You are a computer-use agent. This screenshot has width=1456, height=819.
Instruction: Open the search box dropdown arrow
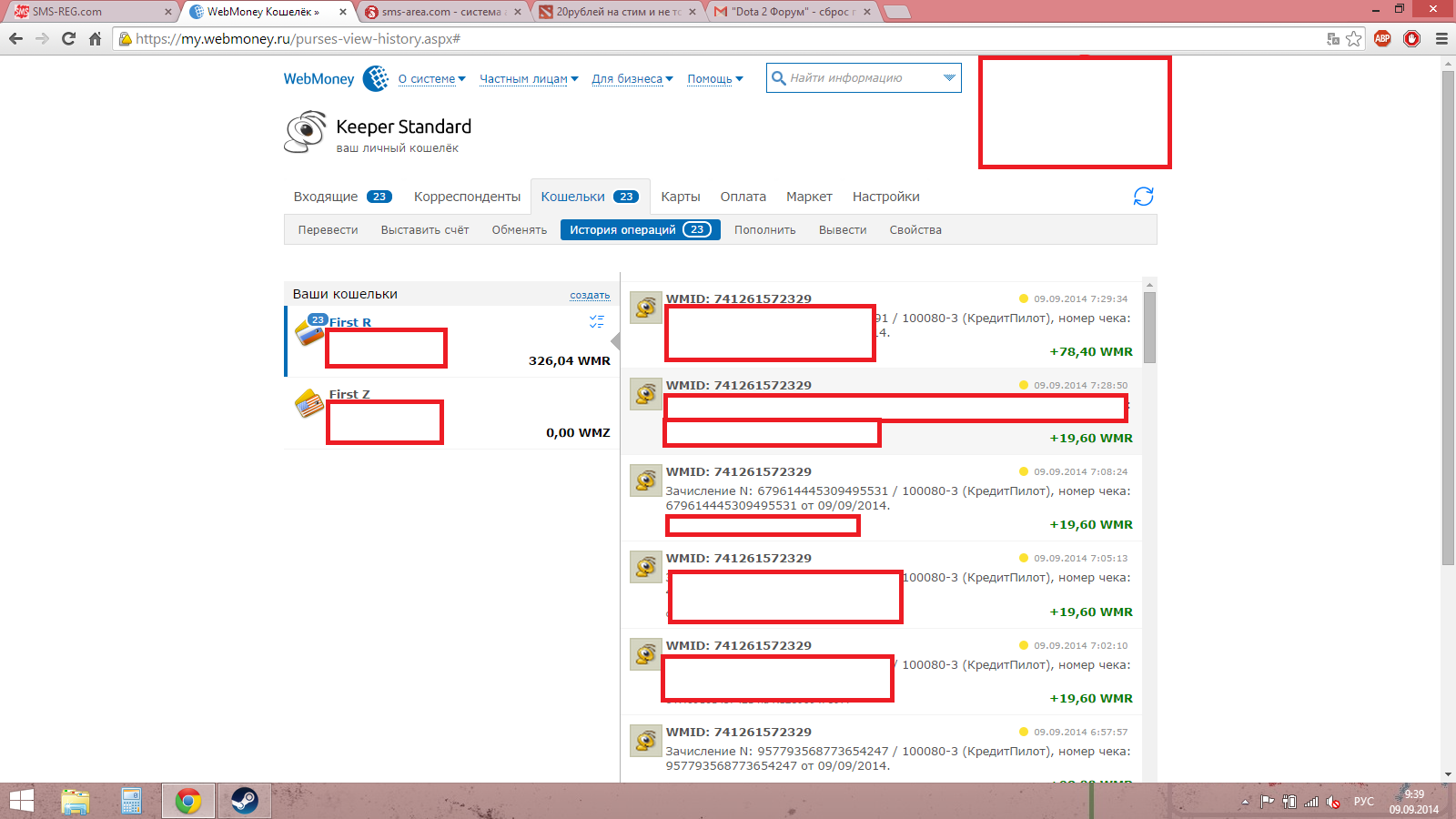point(949,78)
